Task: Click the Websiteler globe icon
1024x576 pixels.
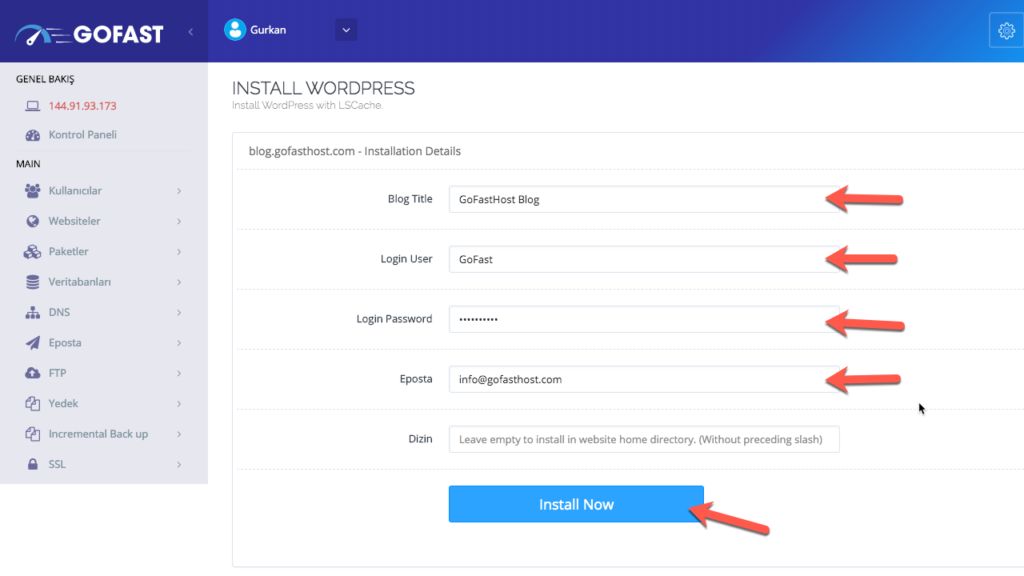Action: click(x=32, y=221)
